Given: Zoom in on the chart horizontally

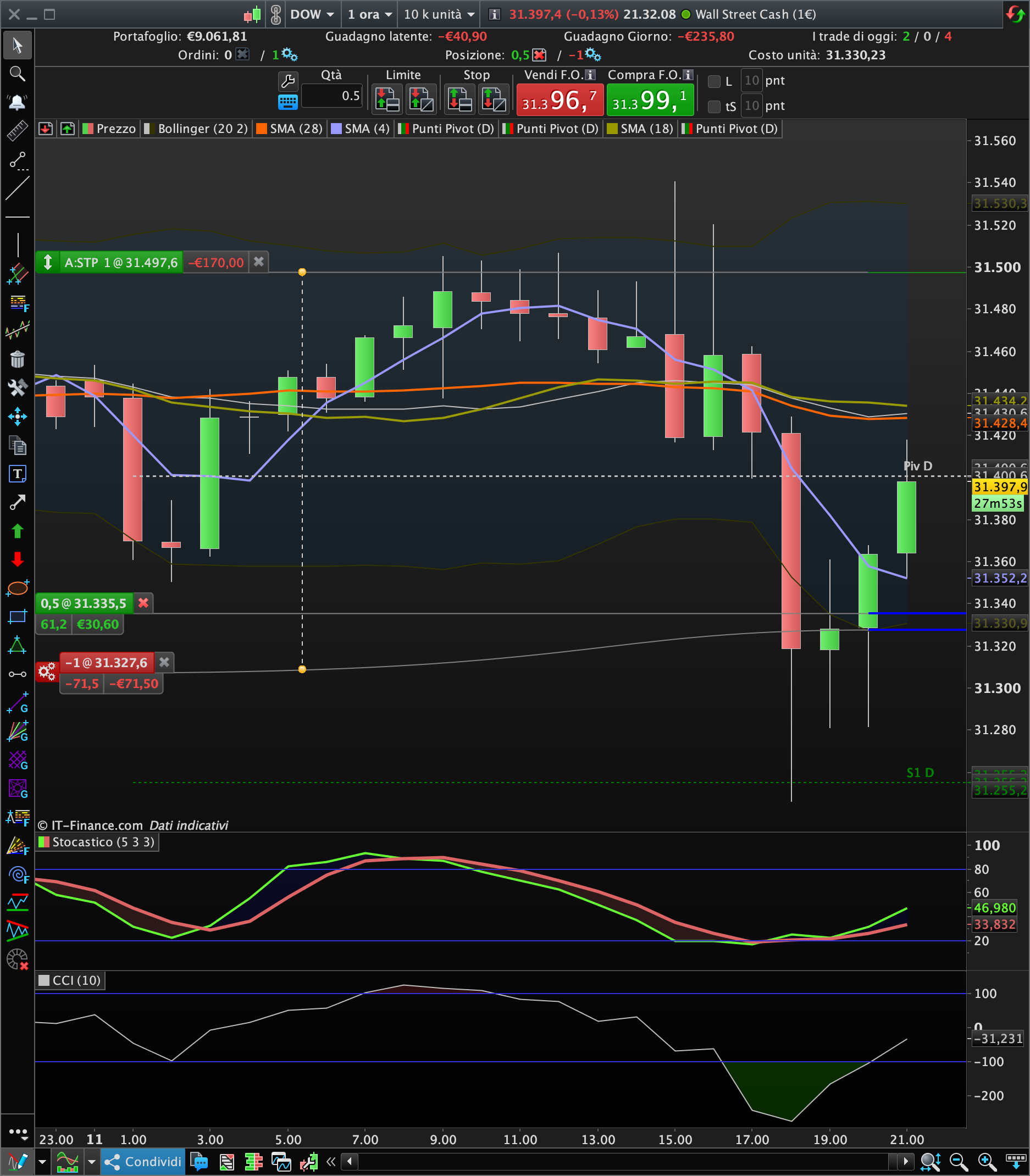Looking at the screenshot, I should pos(987,1162).
